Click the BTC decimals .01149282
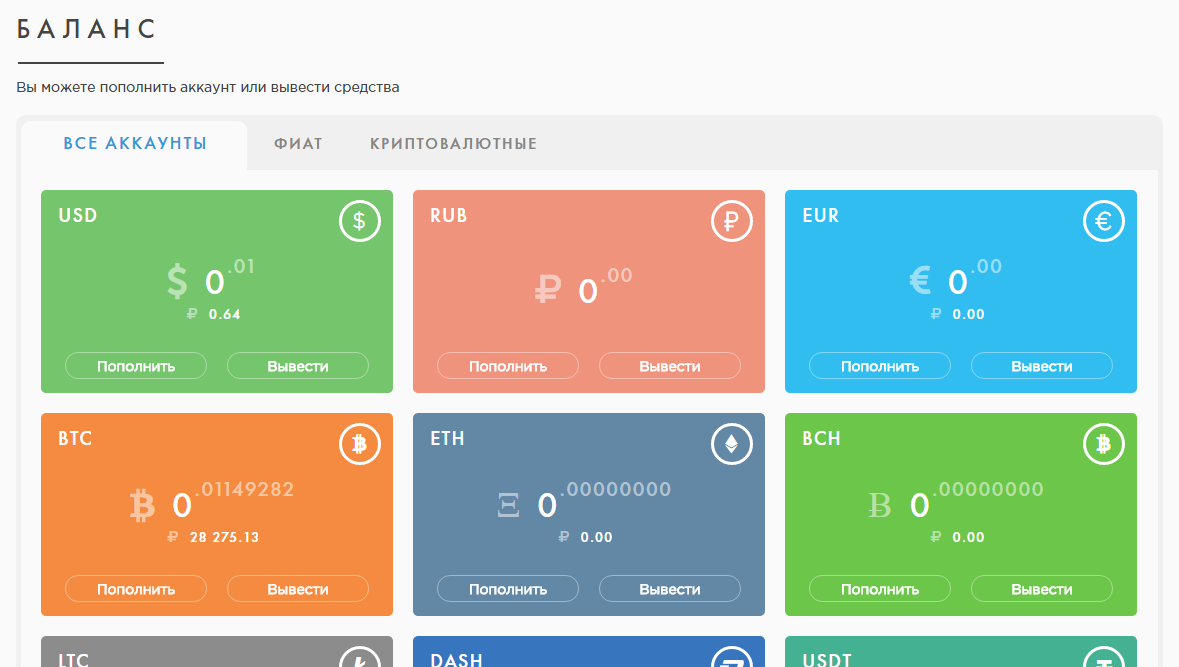Viewport: 1179px width, 667px height. (245, 489)
